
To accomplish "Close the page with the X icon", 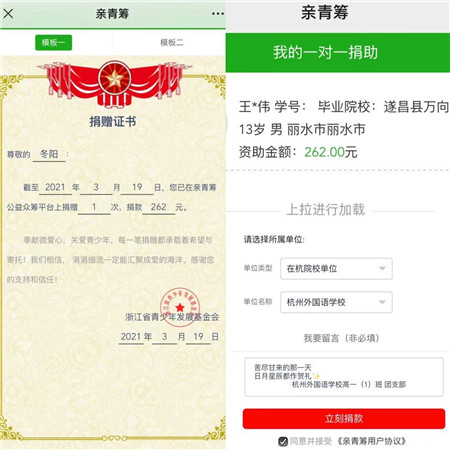I will pyautogui.click(x=8, y=13).
